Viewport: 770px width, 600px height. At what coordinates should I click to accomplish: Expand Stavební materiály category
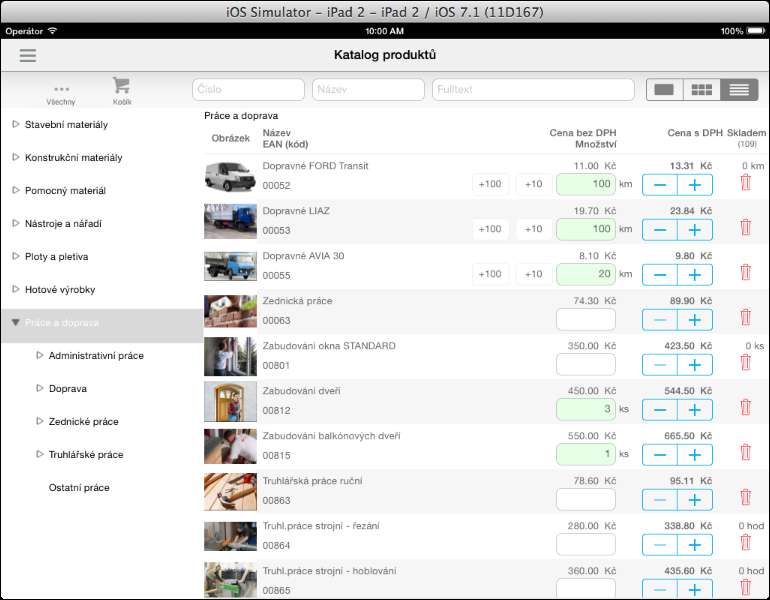tap(15, 125)
